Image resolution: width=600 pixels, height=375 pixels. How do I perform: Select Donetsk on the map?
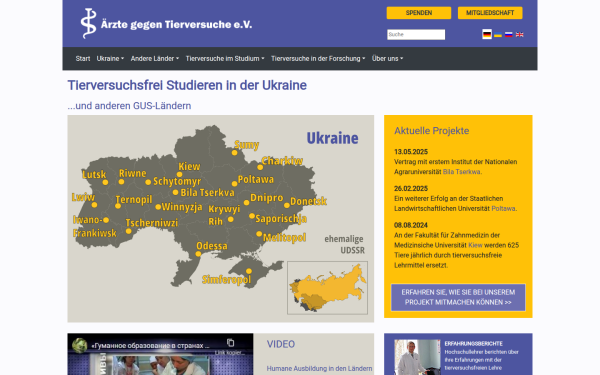(308, 202)
